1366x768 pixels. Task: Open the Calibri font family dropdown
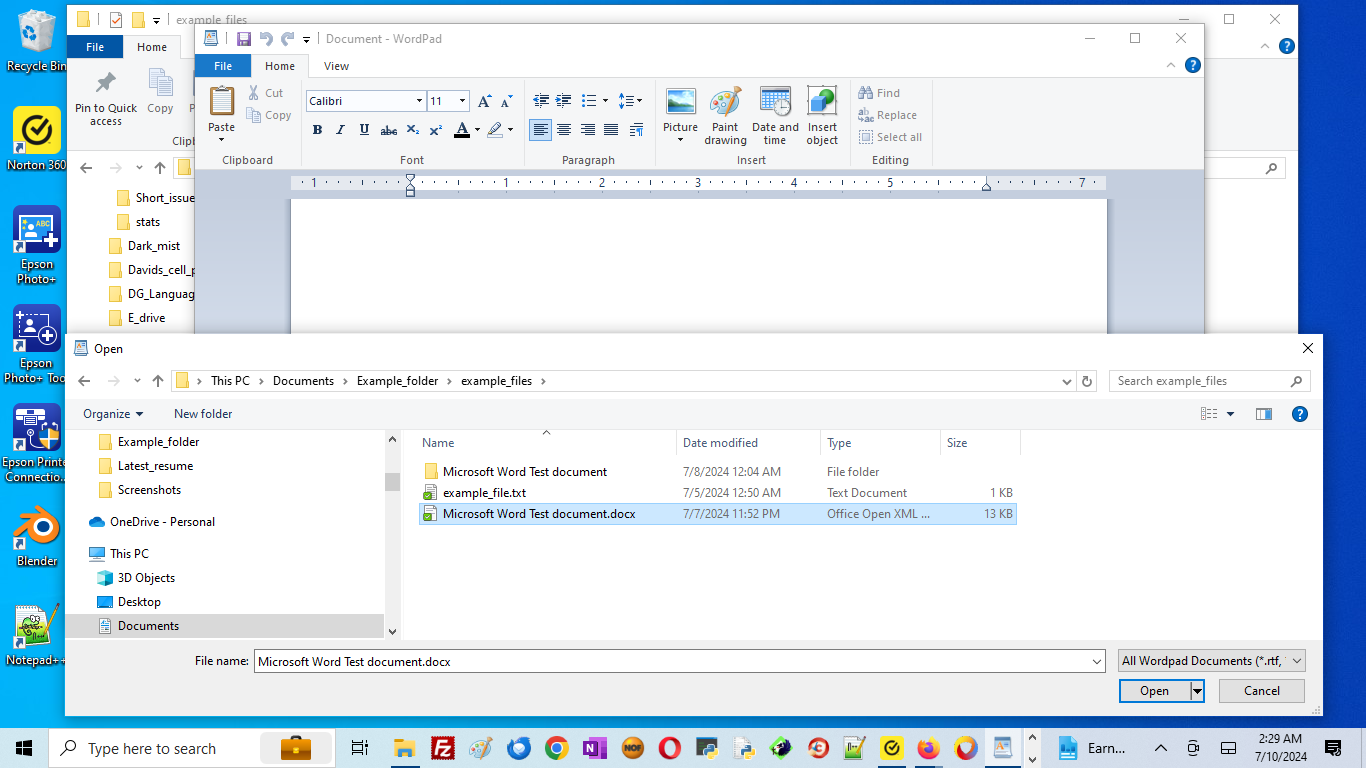tap(419, 101)
